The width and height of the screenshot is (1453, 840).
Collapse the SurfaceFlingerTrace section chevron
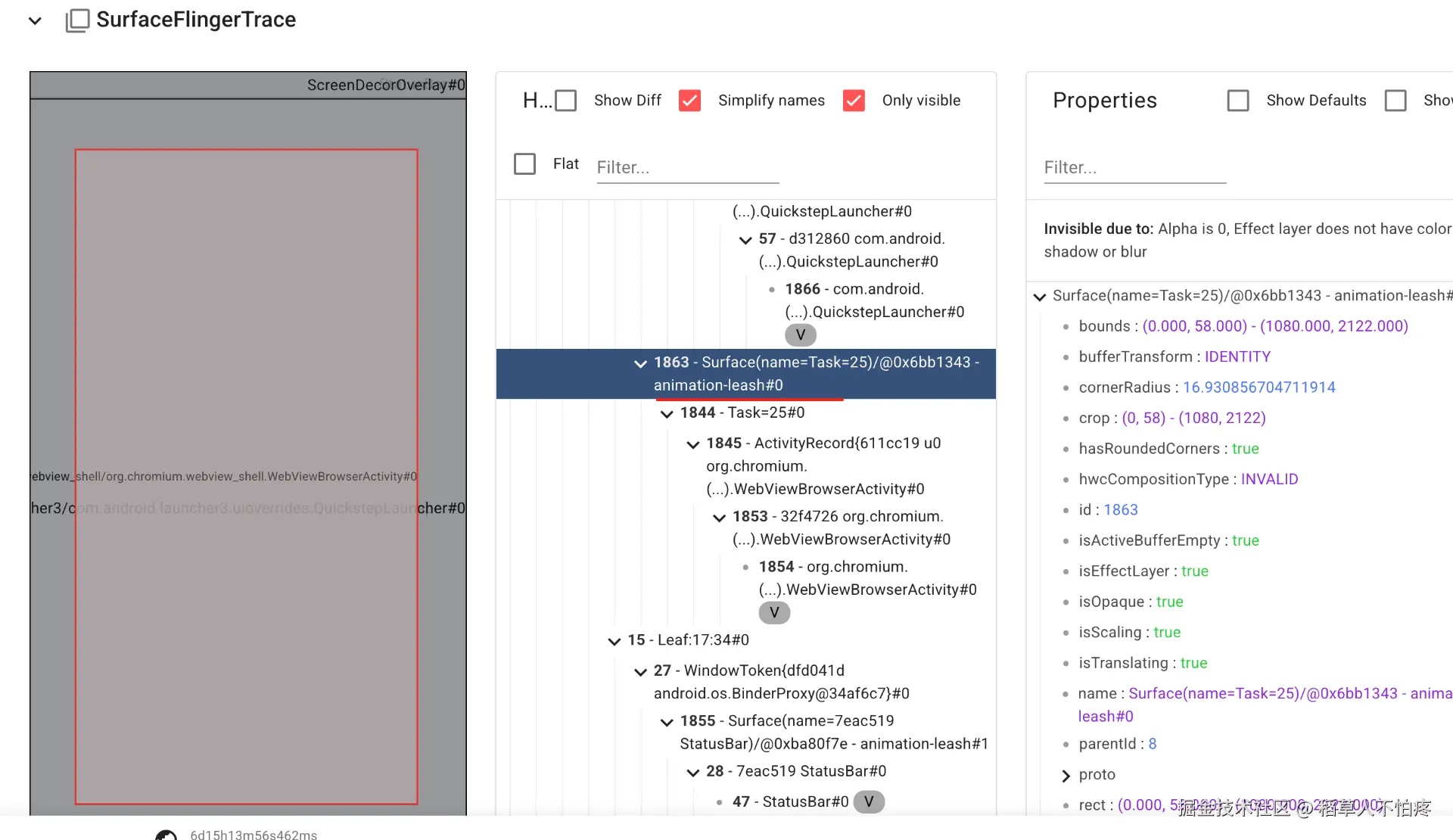tap(35, 20)
